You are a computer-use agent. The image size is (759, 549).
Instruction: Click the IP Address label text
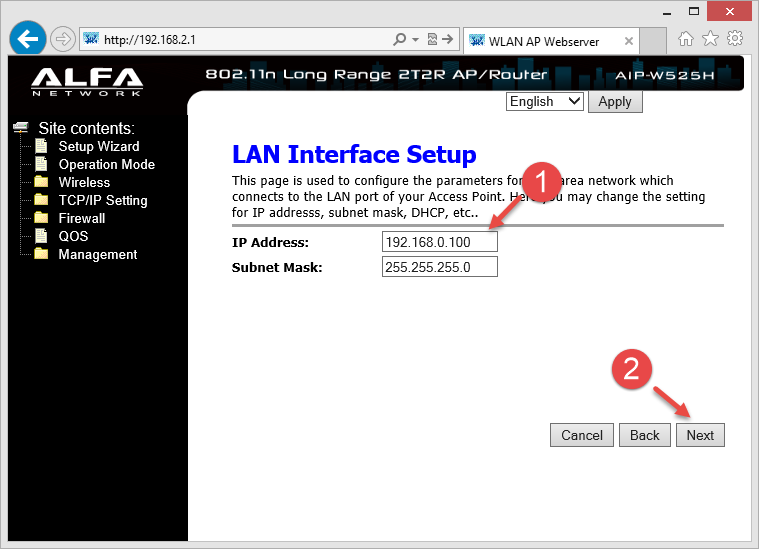[270, 242]
